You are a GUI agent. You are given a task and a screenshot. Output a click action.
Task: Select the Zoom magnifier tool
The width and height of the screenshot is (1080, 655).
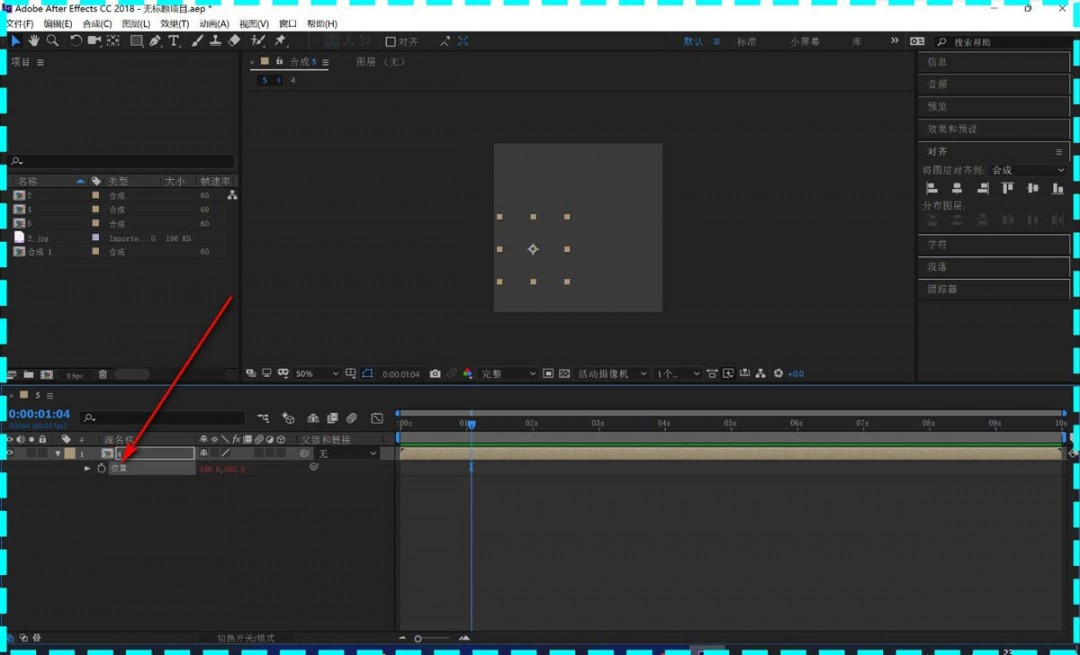pyautogui.click(x=52, y=41)
